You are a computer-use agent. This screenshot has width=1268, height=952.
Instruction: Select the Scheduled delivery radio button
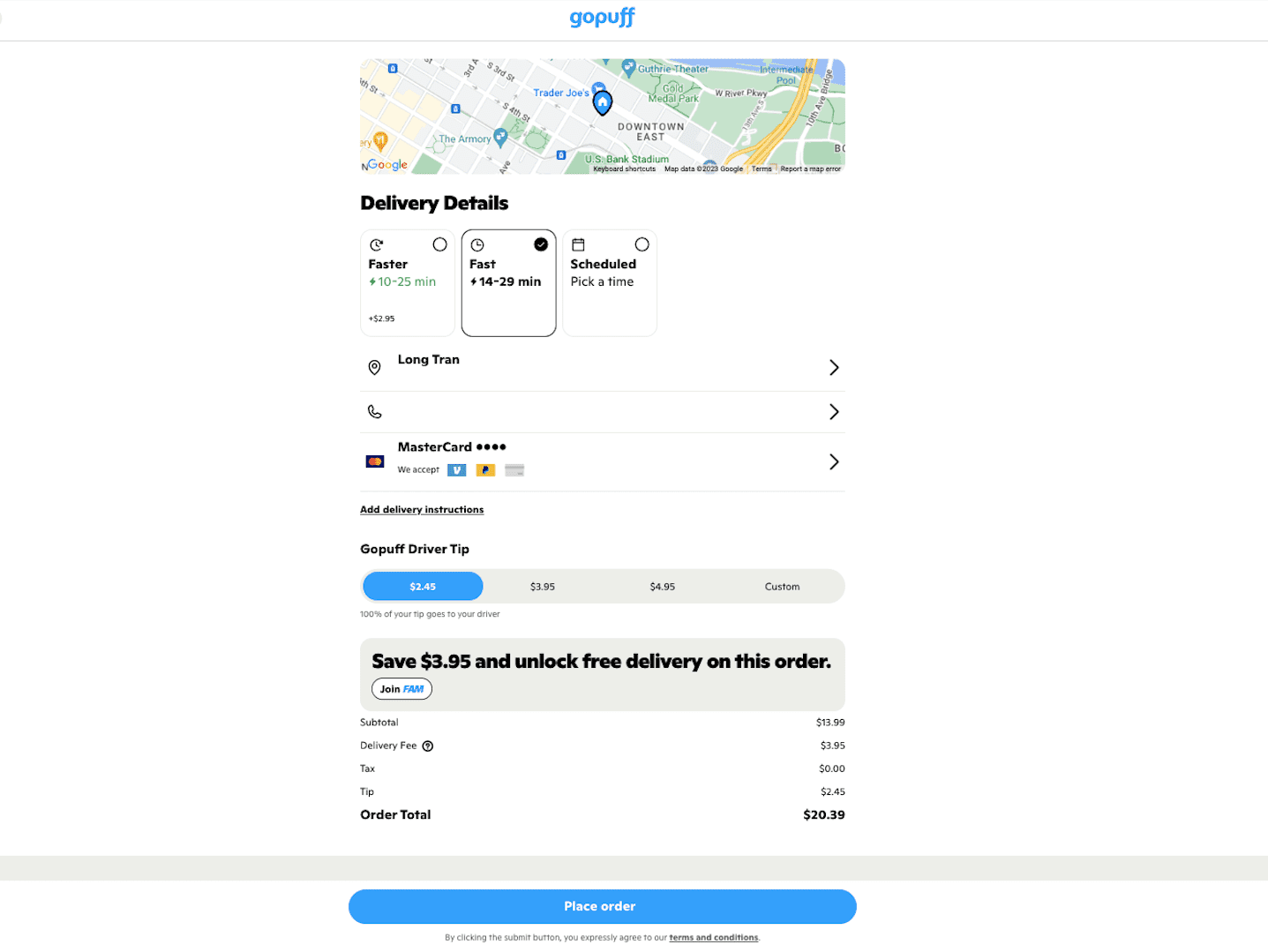[x=642, y=244]
